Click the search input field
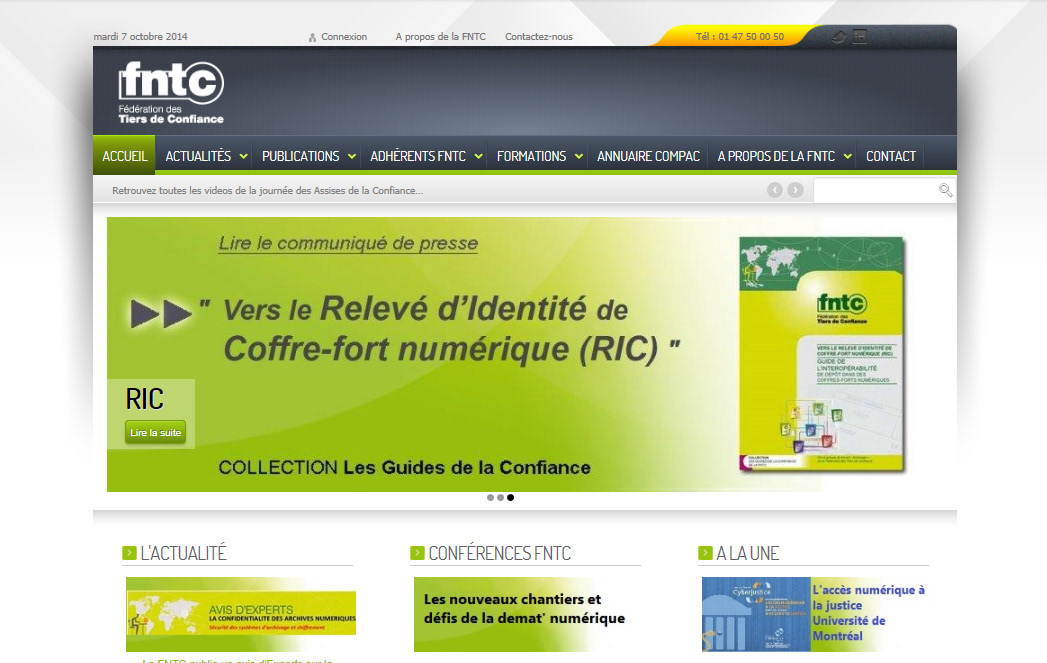The image size is (1047, 663). click(875, 190)
